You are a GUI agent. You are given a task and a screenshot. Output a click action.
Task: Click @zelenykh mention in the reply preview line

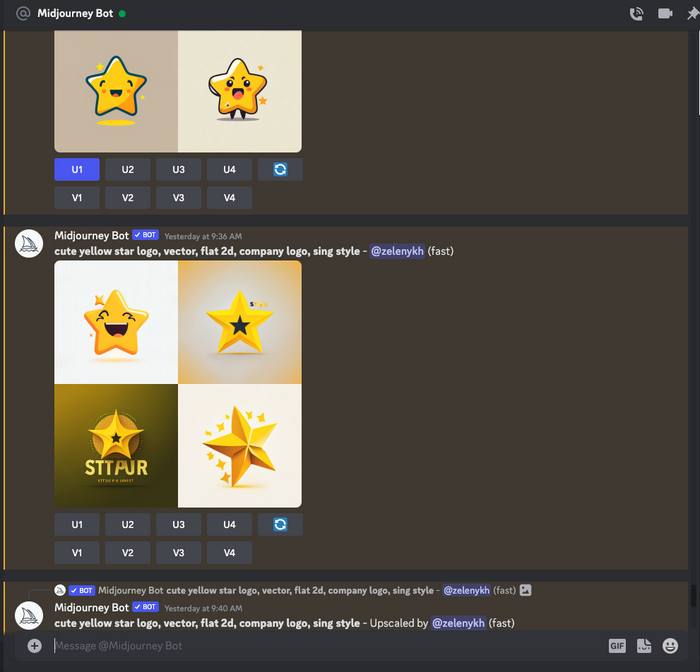coord(466,590)
